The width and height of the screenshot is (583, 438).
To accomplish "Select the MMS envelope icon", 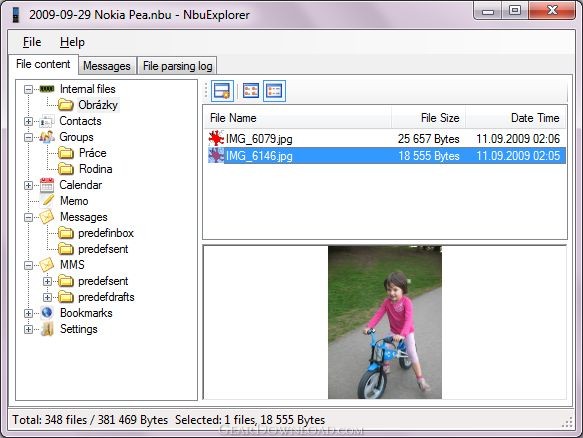I will click(x=47, y=265).
